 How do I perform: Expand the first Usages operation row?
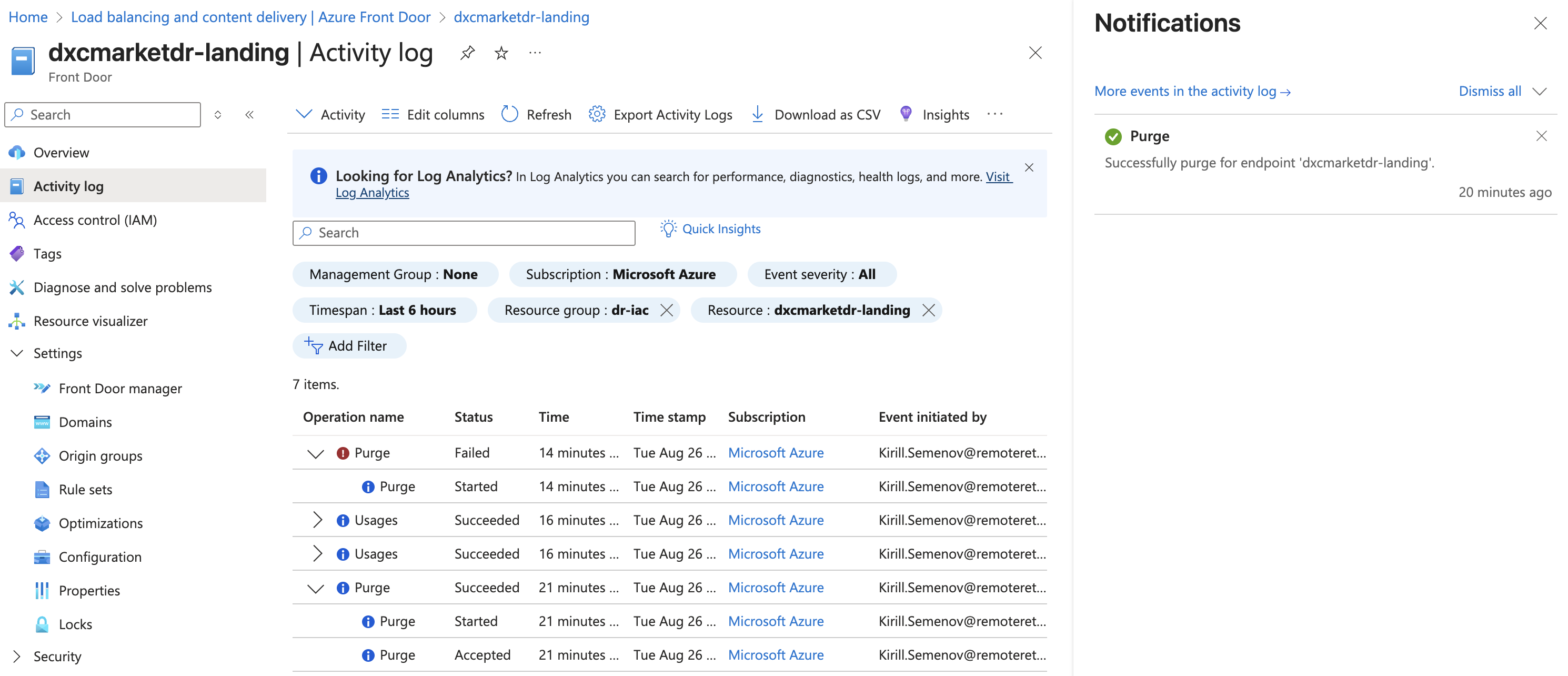(317, 520)
